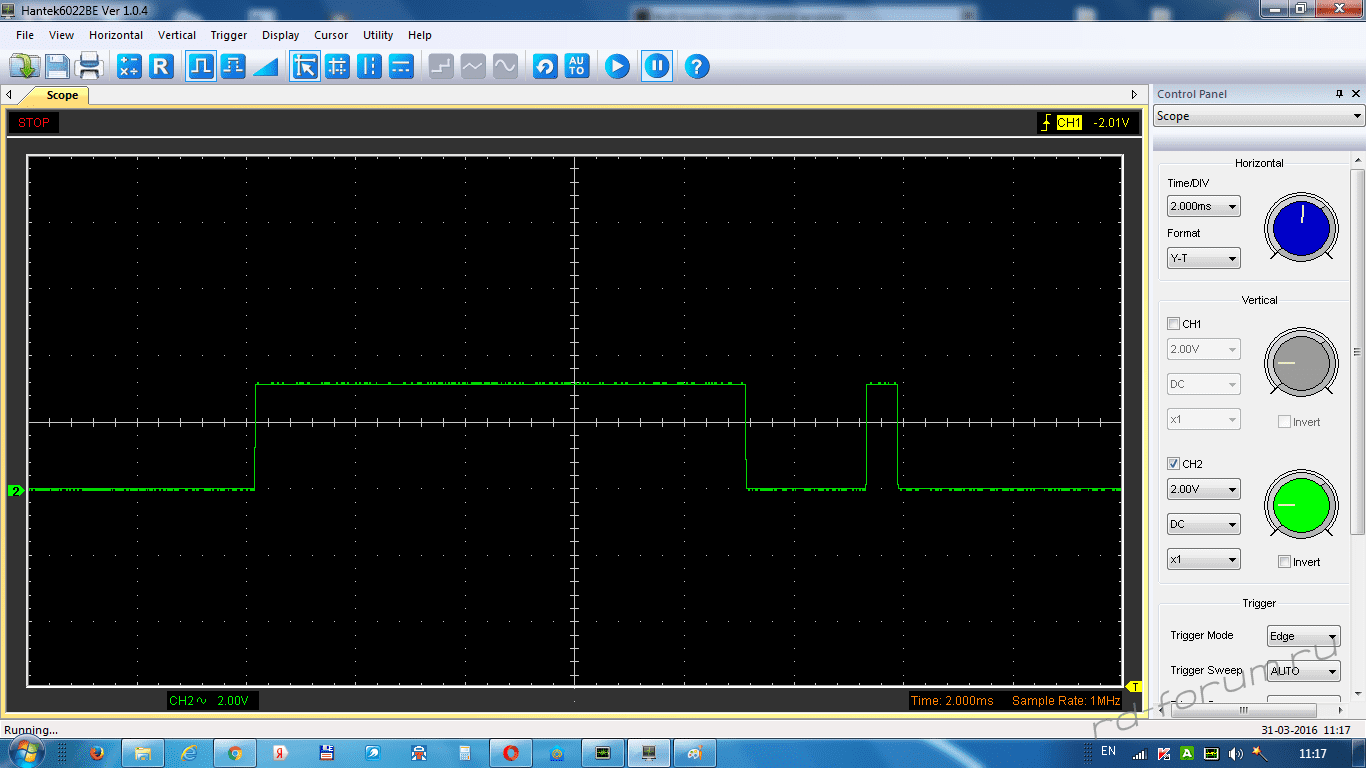This screenshot has width=1366, height=768.
Task: Click the print icon in toolbar
Action: pyautogui.click(x=89, y=67)
